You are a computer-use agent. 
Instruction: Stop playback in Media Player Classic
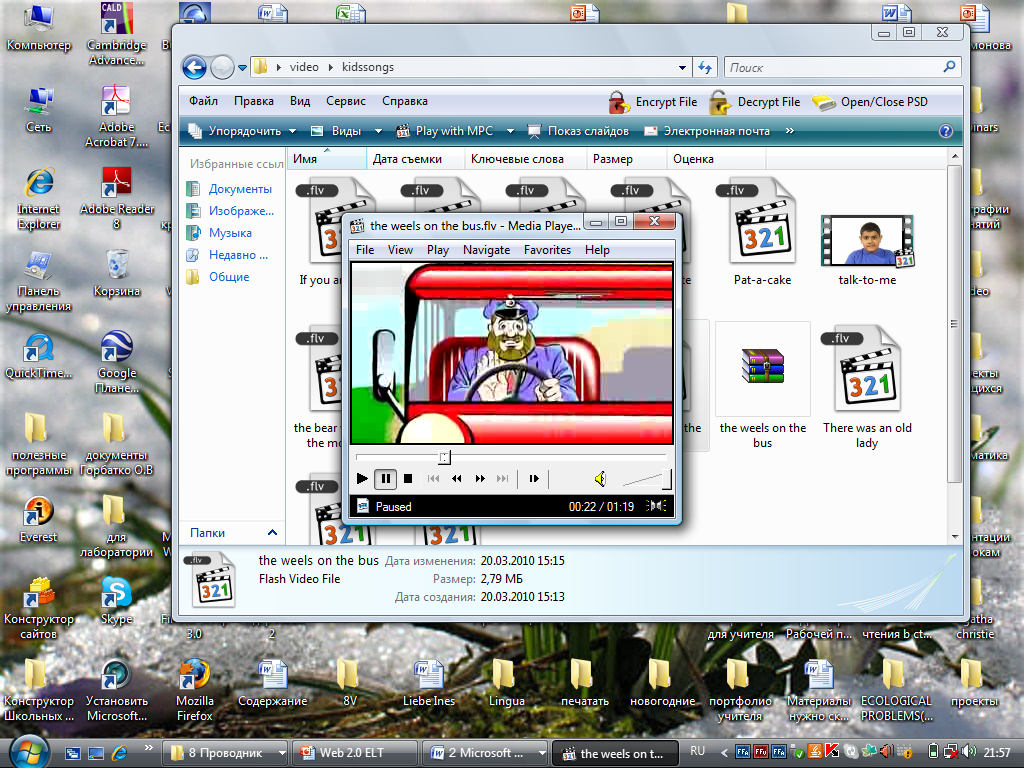pos(408,479)
